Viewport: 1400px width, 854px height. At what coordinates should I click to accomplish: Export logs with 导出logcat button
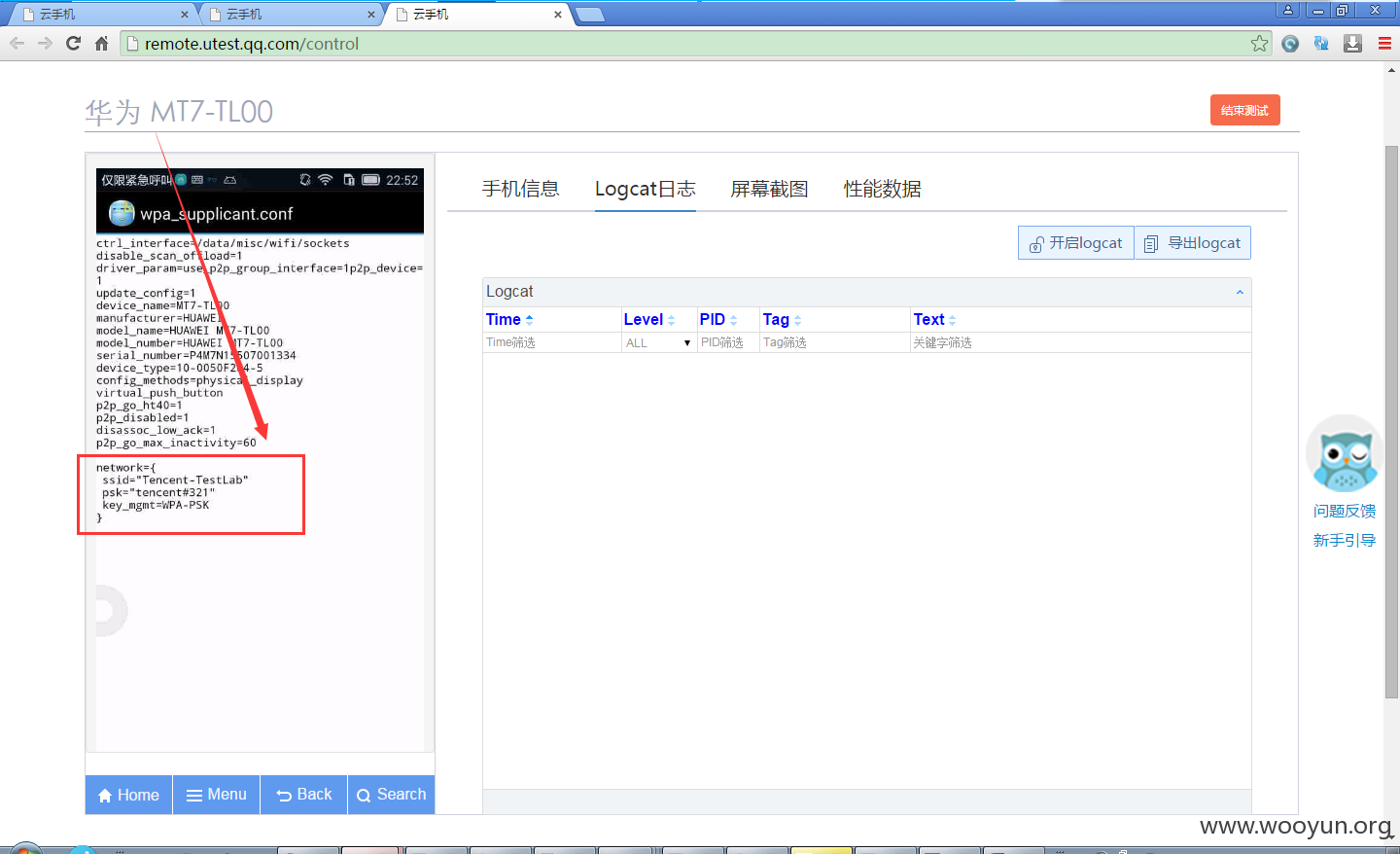tap(1193, 243)
